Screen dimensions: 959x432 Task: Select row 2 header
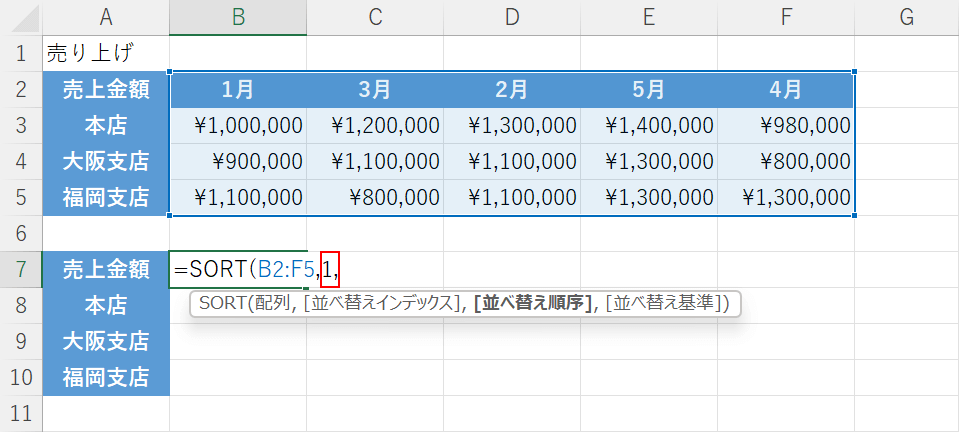point(21,90)
